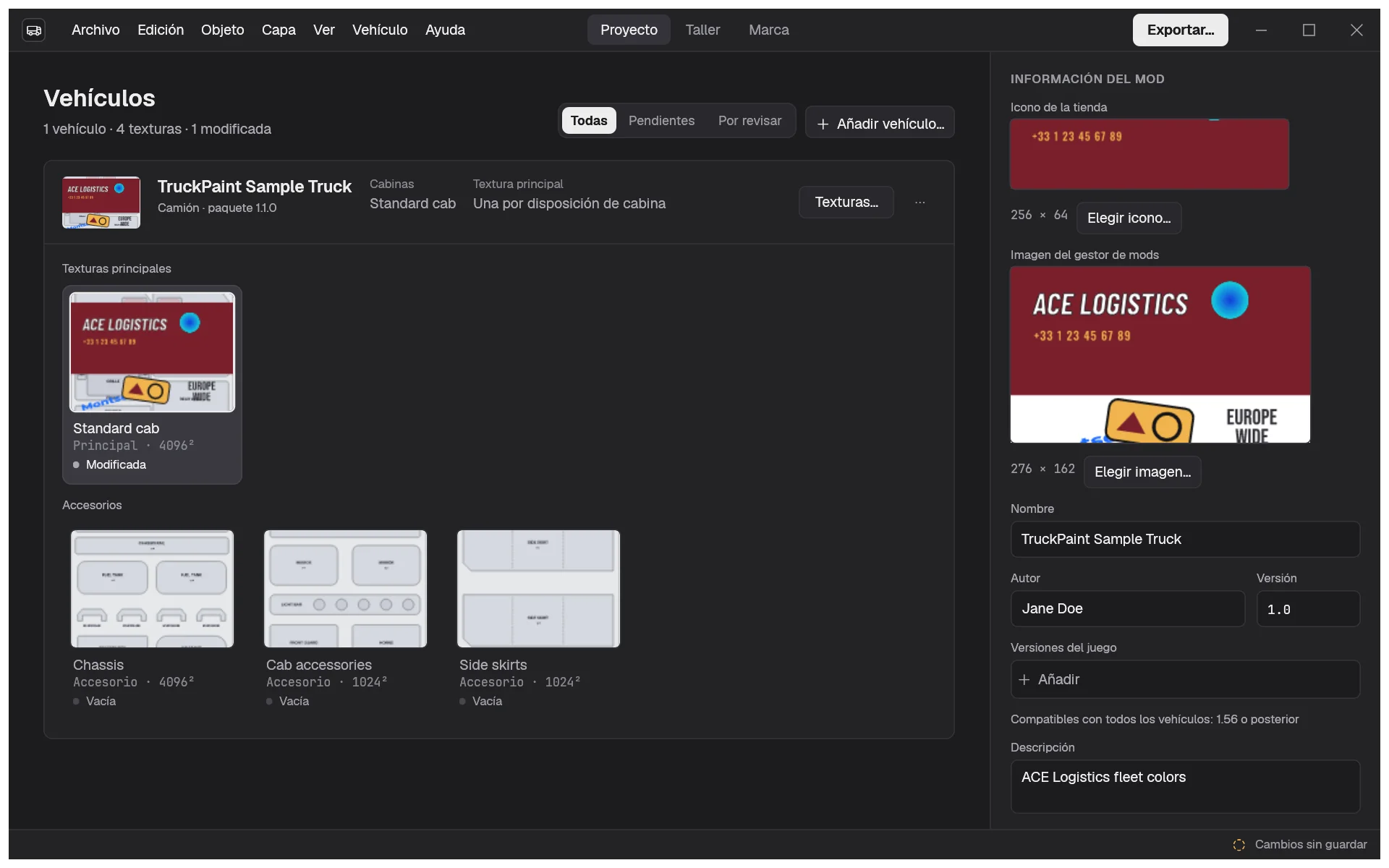Click the truck app icon in title bar
The height and width of the screenshot is (868, 1389).
point(34,30)
